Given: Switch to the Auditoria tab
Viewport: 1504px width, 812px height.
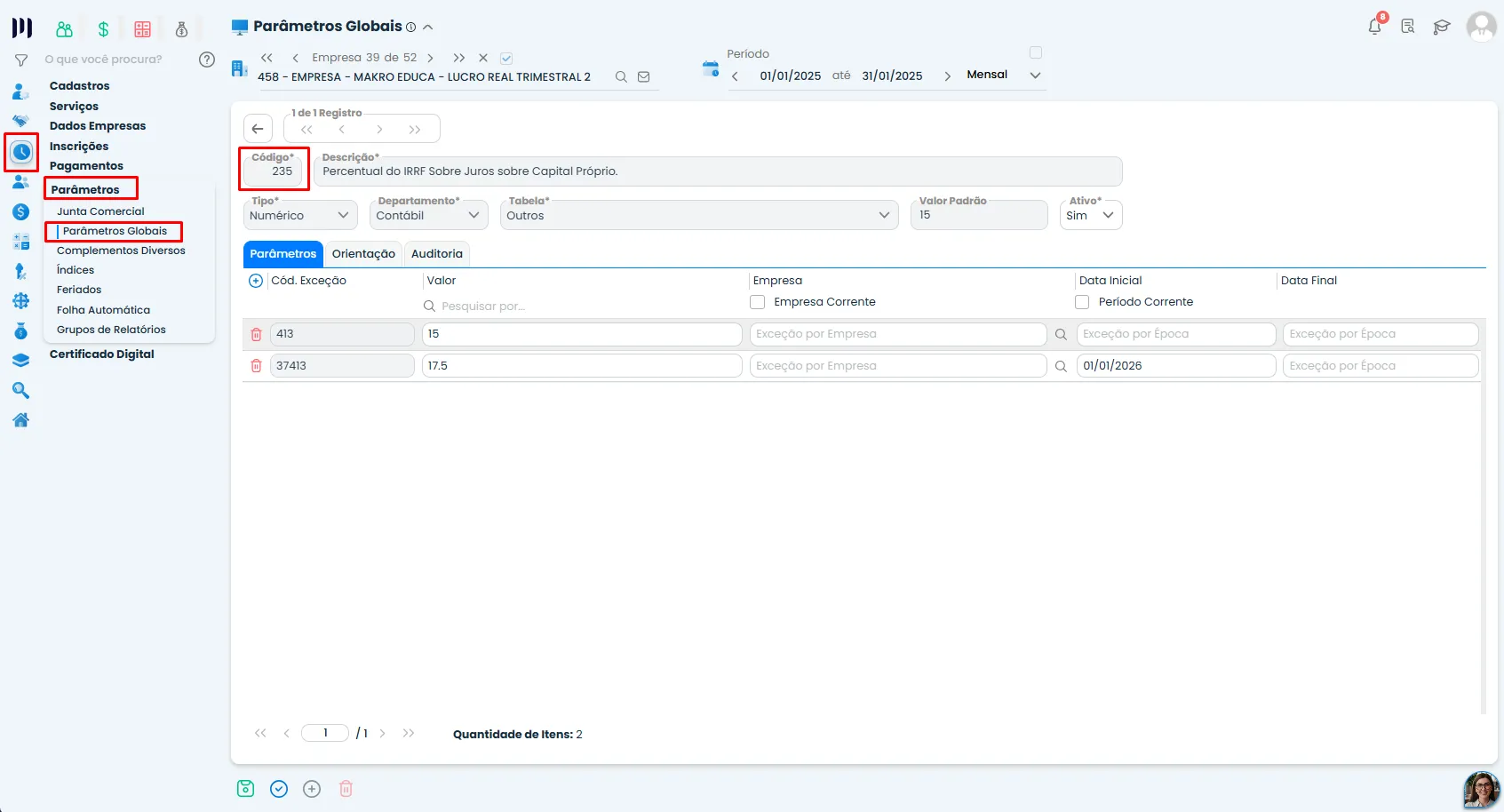Looking at the screenshot, I should [437, 254].
